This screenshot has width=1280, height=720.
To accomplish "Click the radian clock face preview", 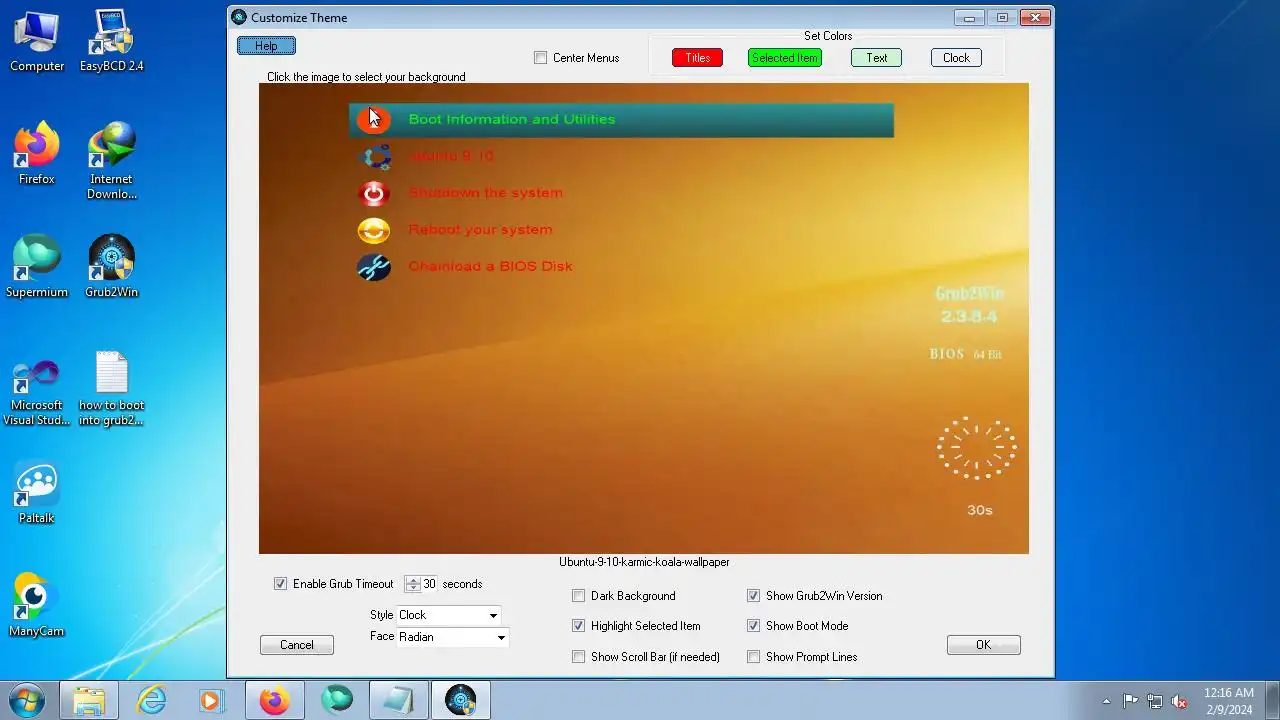I will point(977,448).
